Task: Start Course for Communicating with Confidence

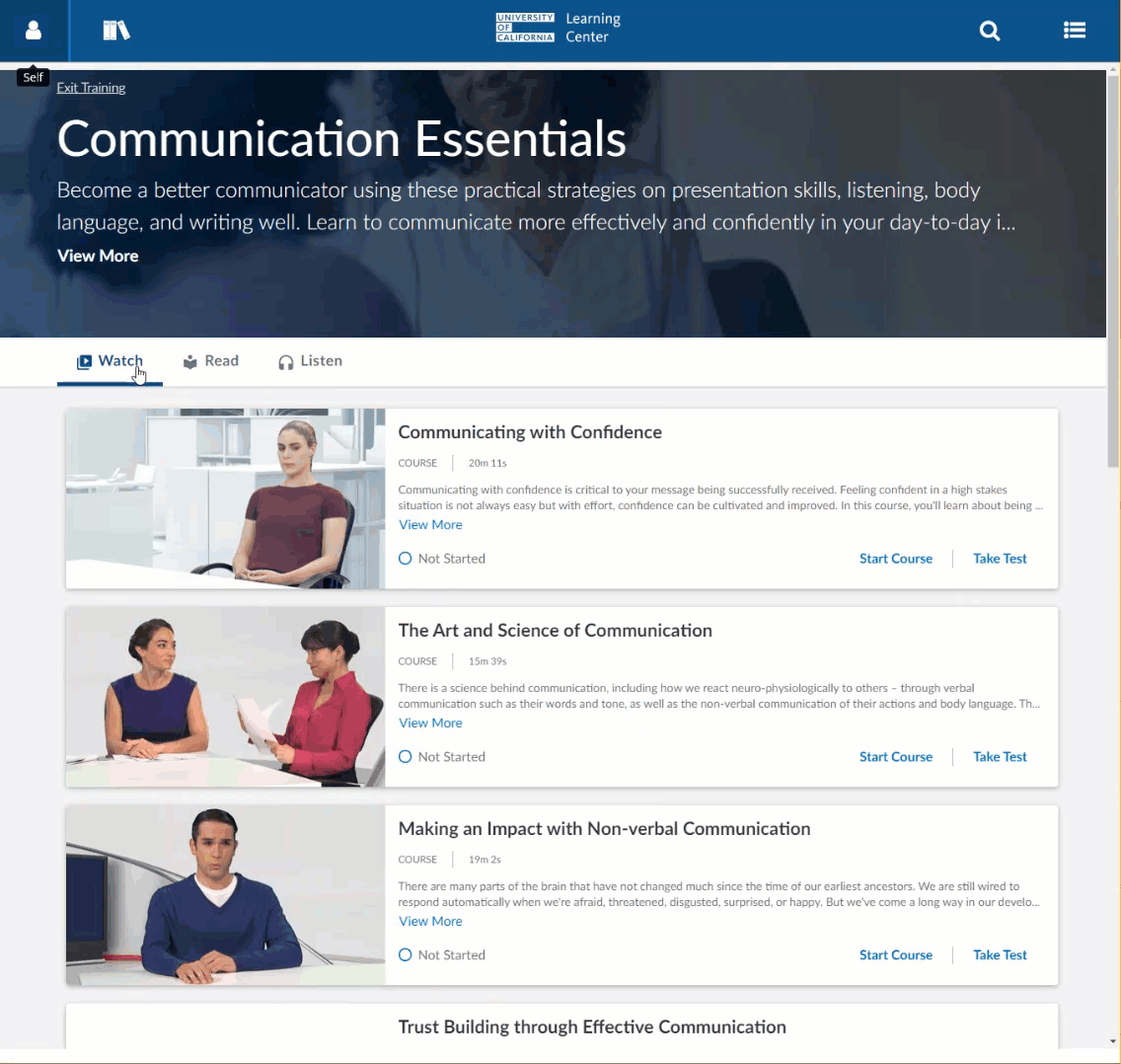Action: [895, 559]
